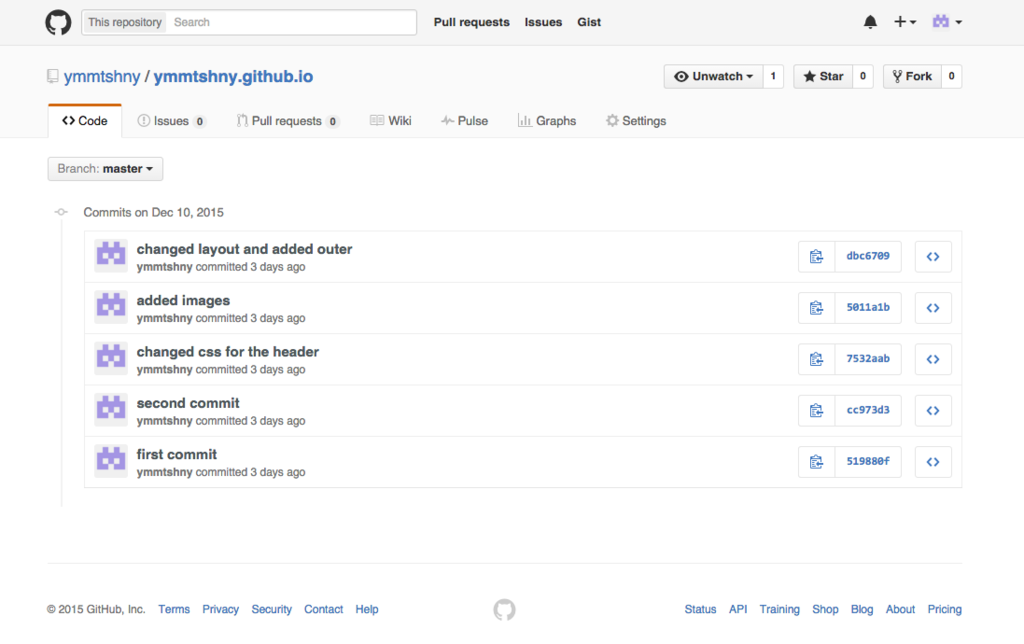Open commit hash 5011a1b
This screenshot has width=1024, height=644.
(x=868, y=308)
